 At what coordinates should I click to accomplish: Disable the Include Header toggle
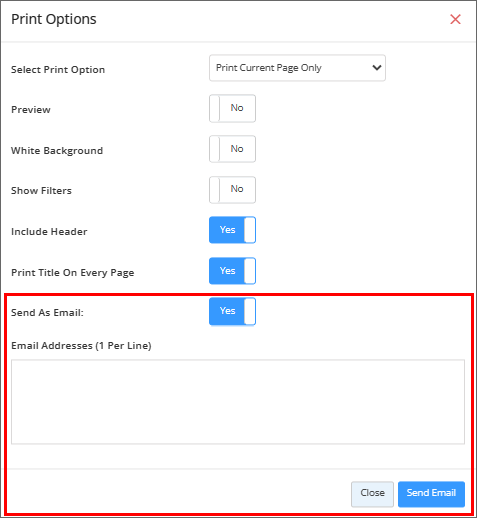(232, 230)
